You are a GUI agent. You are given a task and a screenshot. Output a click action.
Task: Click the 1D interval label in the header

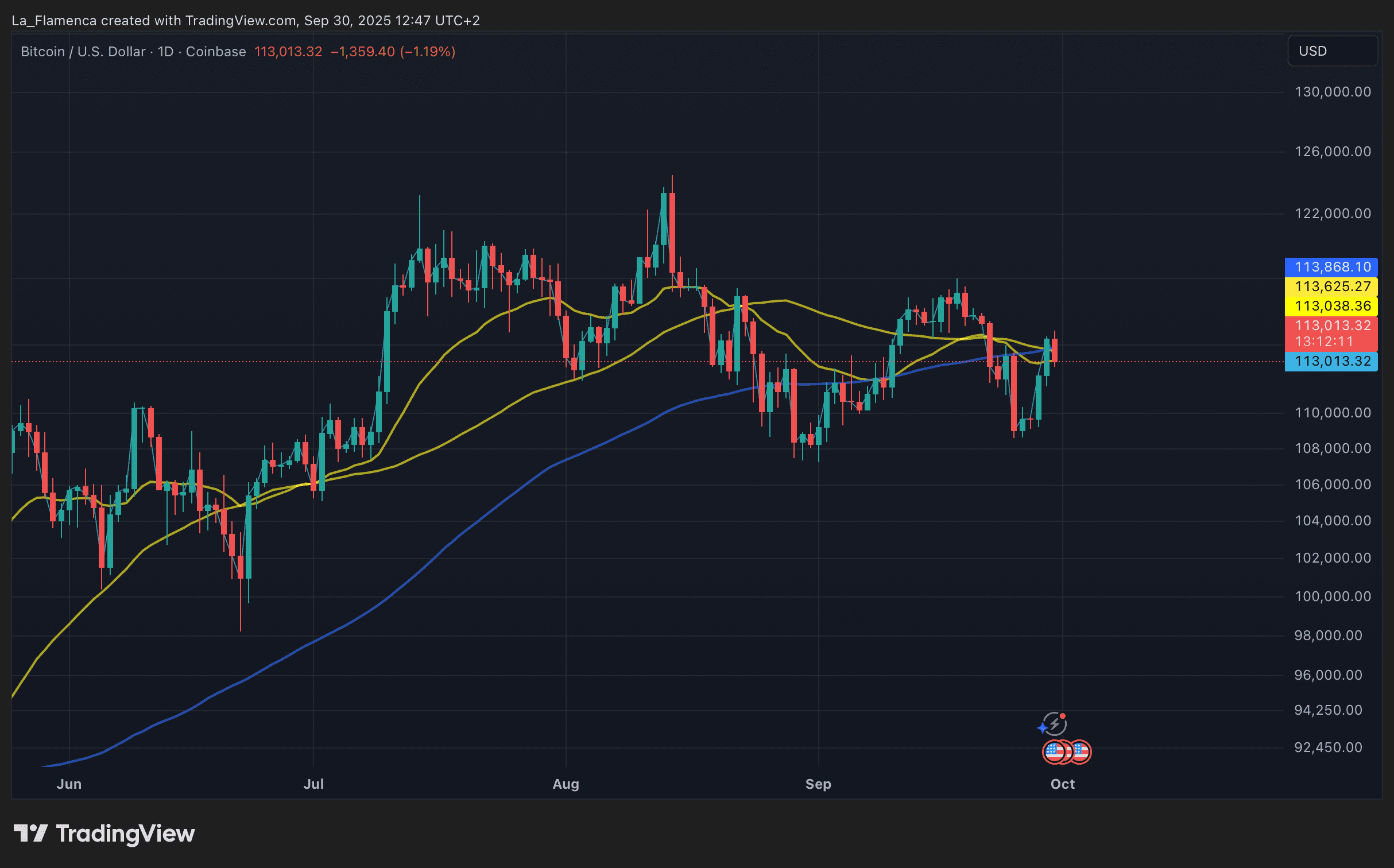coord(165,52)
